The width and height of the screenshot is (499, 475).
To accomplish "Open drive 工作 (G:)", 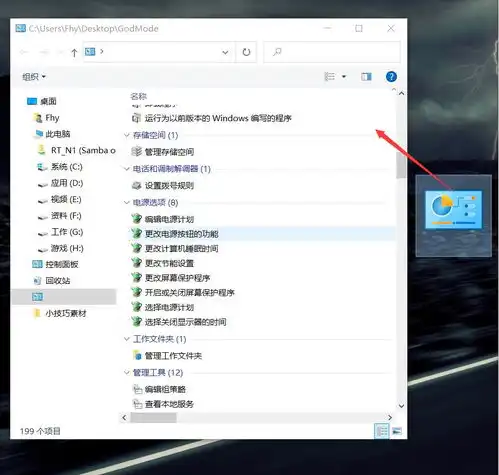I will (x=60, y=232).
